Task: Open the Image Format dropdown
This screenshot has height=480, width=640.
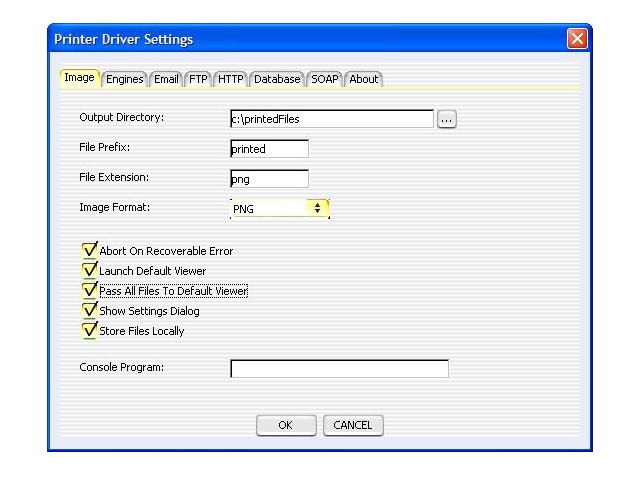Action: [280, 209]
